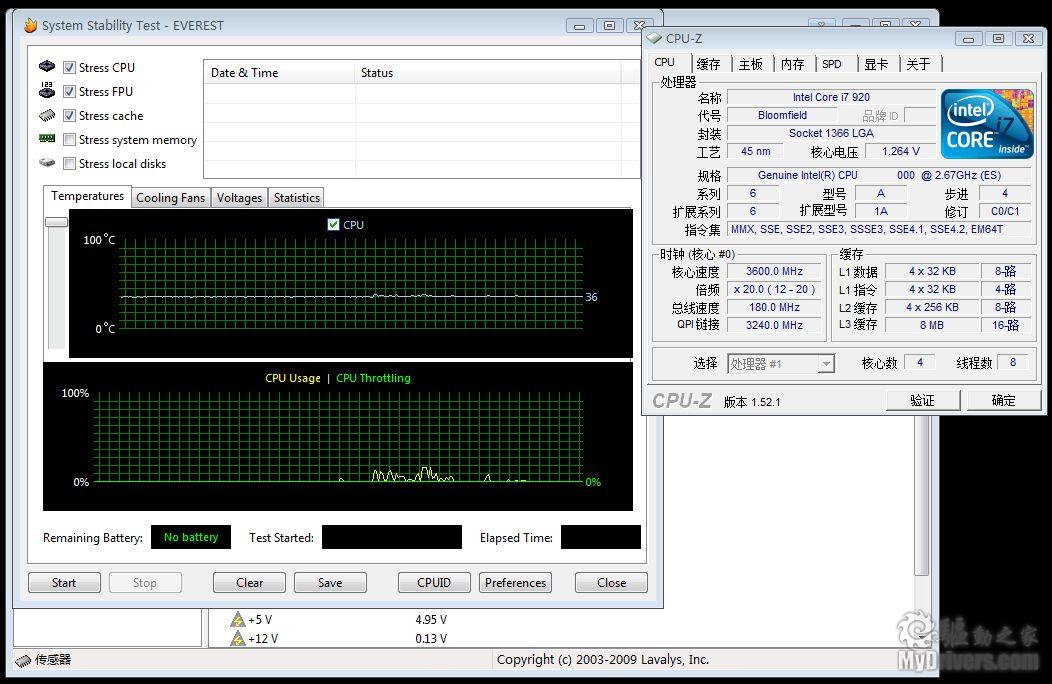The width and height of the screenshot is (1052, 684).
Task: Open the Statistics tab
Action: click(x=297, y=197)
